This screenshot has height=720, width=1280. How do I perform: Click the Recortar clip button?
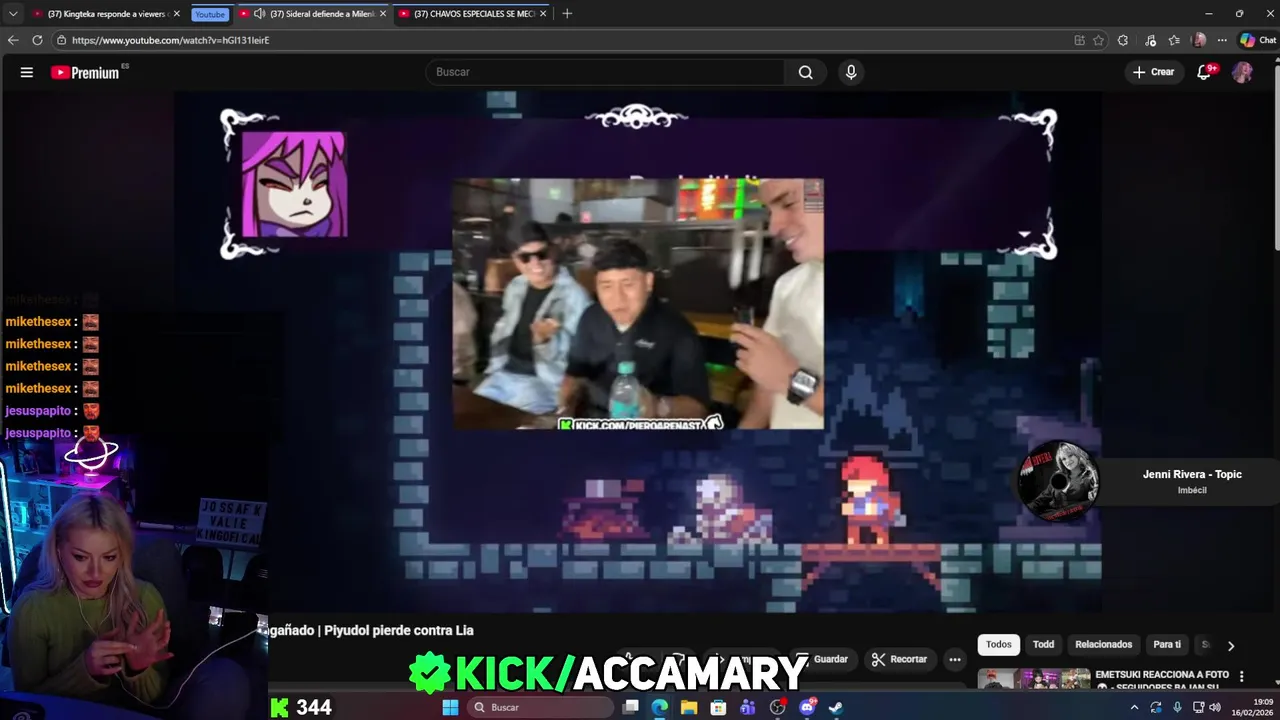(x=899, y=659)
